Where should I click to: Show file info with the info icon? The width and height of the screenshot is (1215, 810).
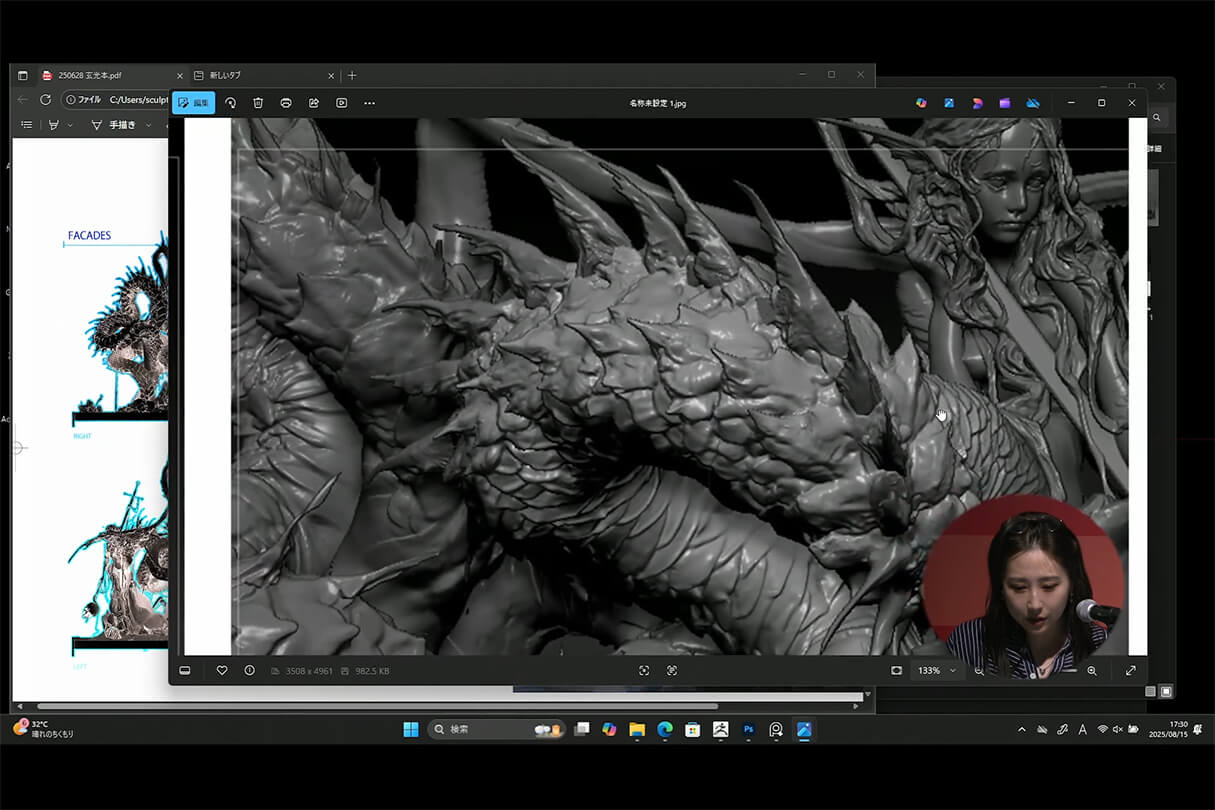click(249, 670)
